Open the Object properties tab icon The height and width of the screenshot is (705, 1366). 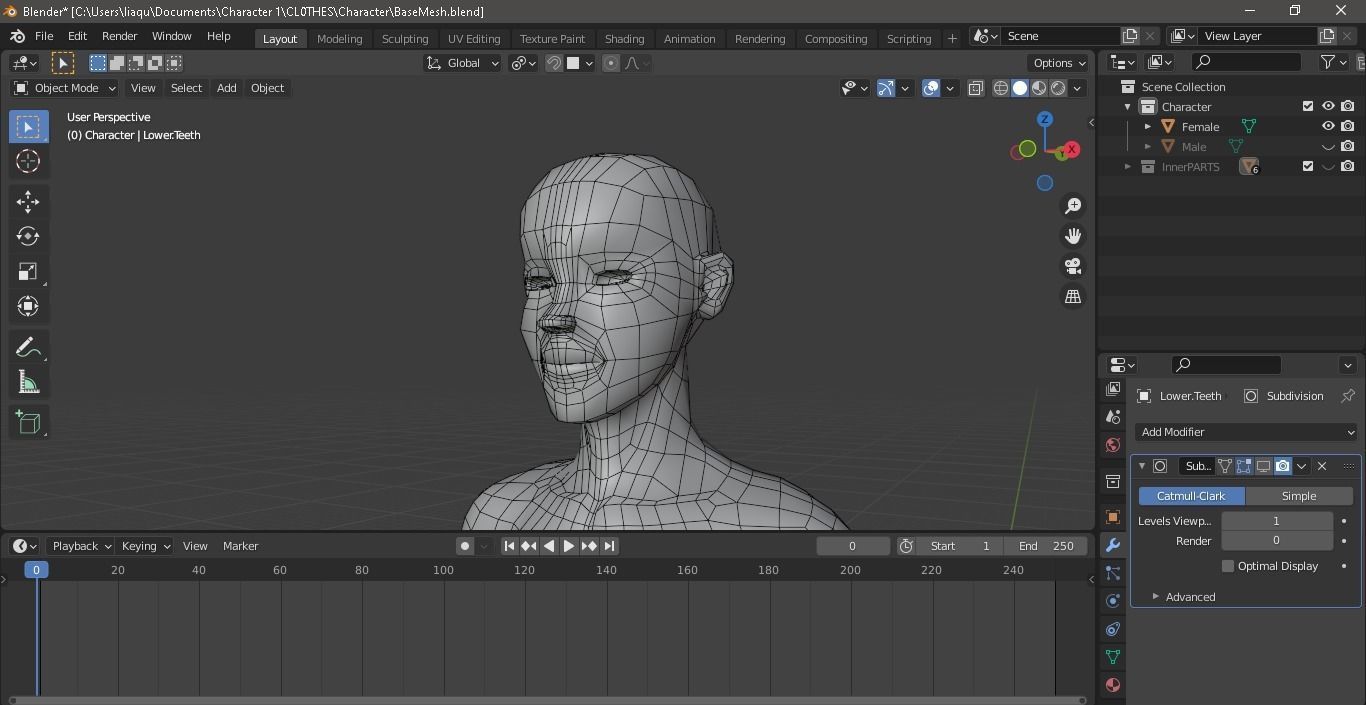tap(1113, 517)
